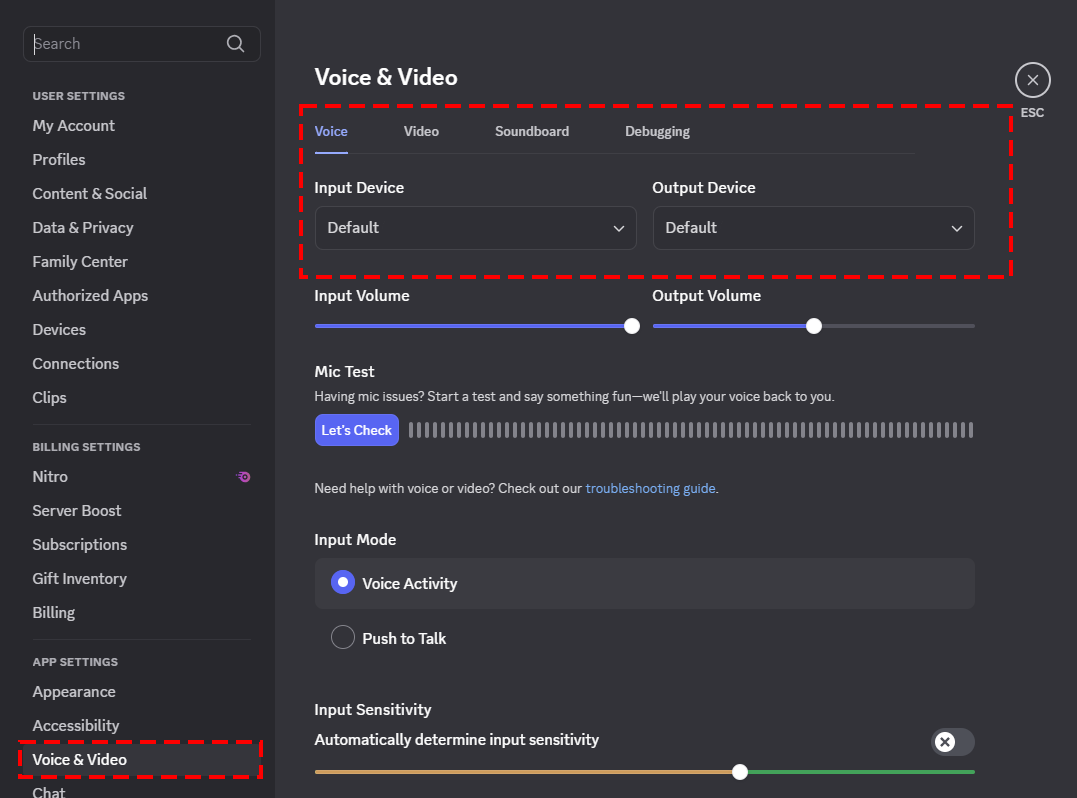Switch to the Debugging tab
Viewport: 1077px width, 798px height.
[657, 131]
